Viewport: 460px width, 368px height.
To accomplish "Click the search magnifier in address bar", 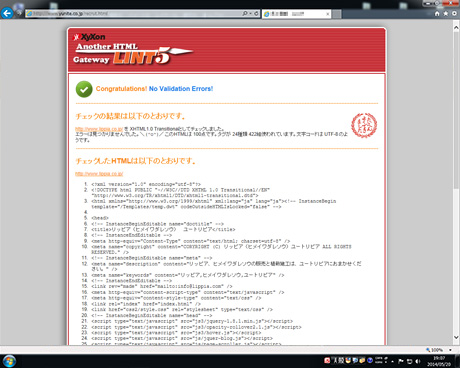I will click(245, 14).
